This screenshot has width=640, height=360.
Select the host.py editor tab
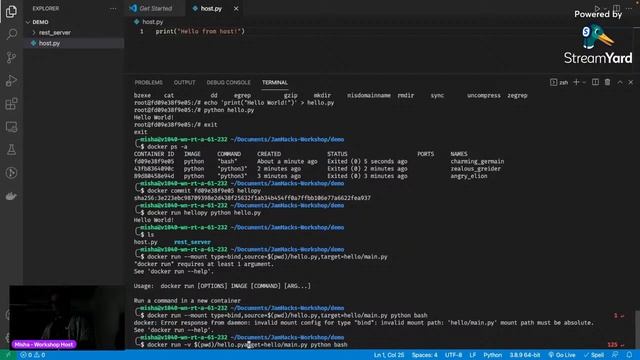(x=211, y=8)
